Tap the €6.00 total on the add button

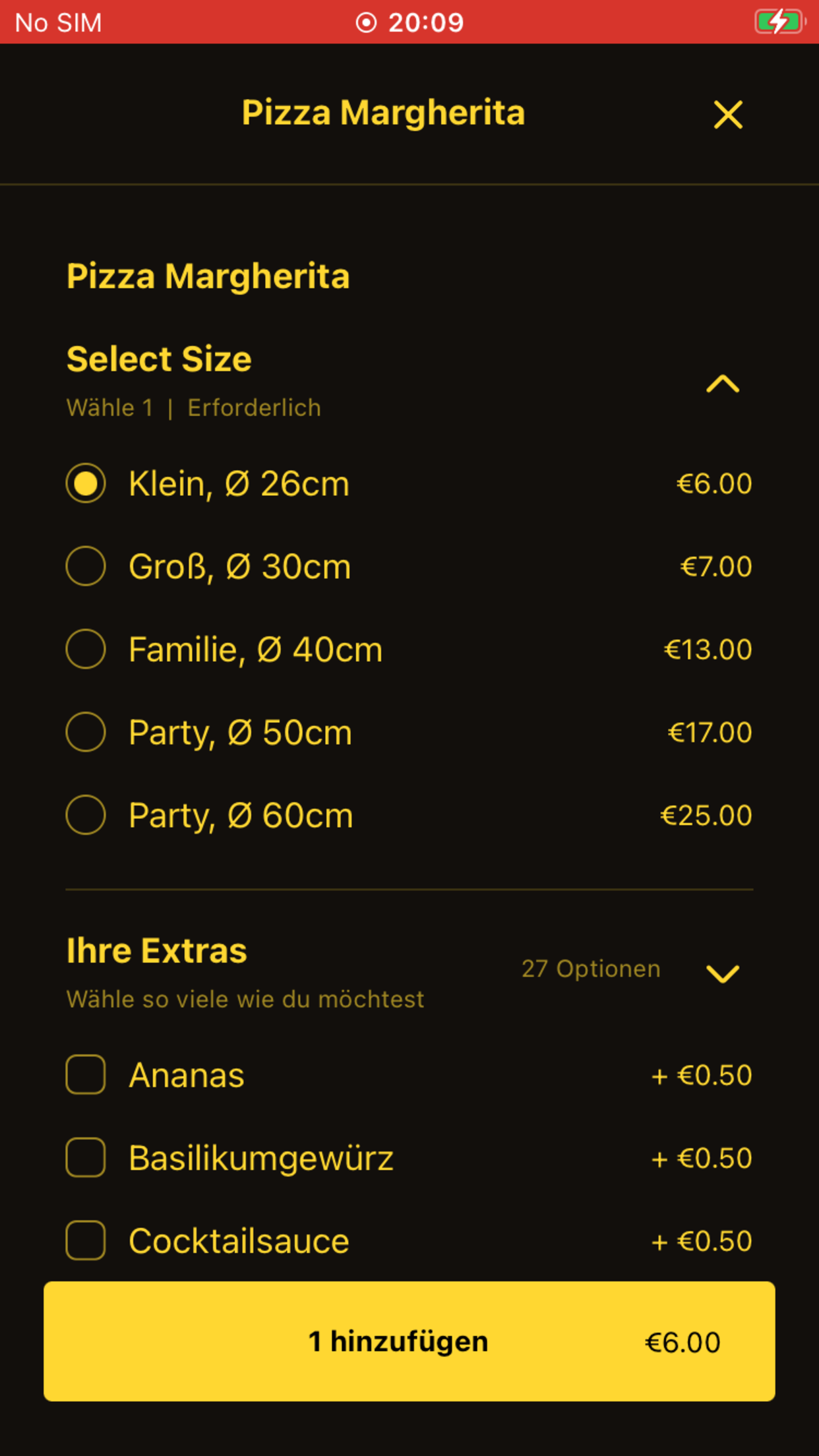pyautogui.click(x=682, y=1343)
